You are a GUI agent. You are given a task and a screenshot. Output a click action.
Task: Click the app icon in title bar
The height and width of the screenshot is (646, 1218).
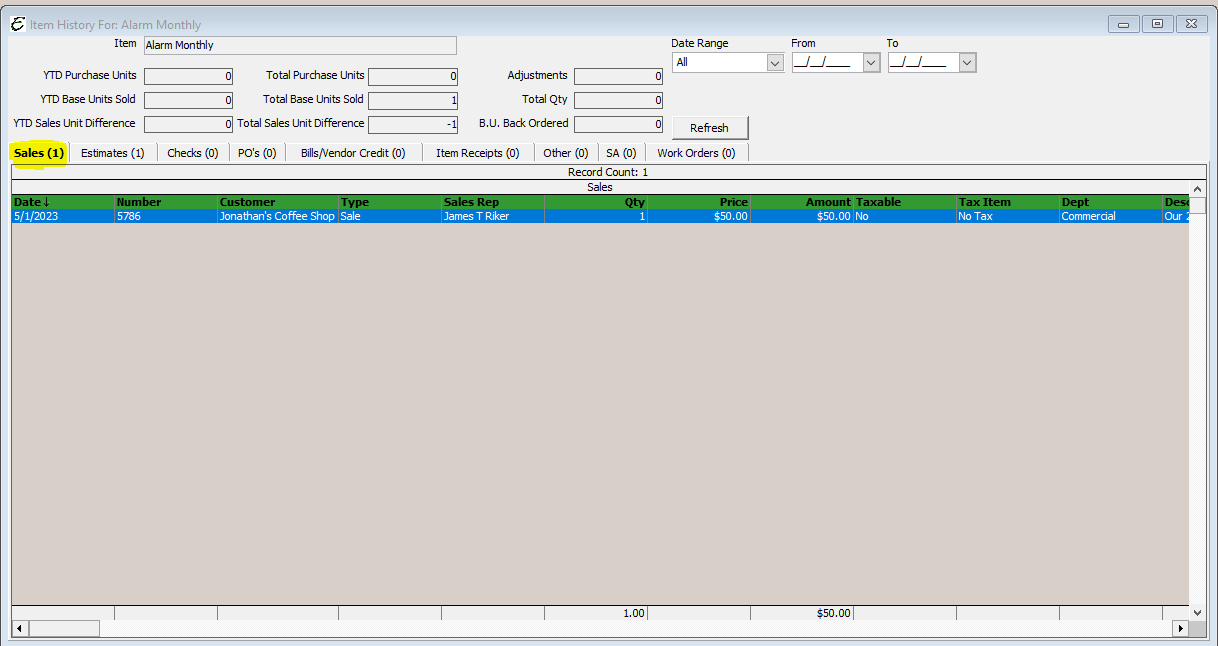(x=17, y=24)
